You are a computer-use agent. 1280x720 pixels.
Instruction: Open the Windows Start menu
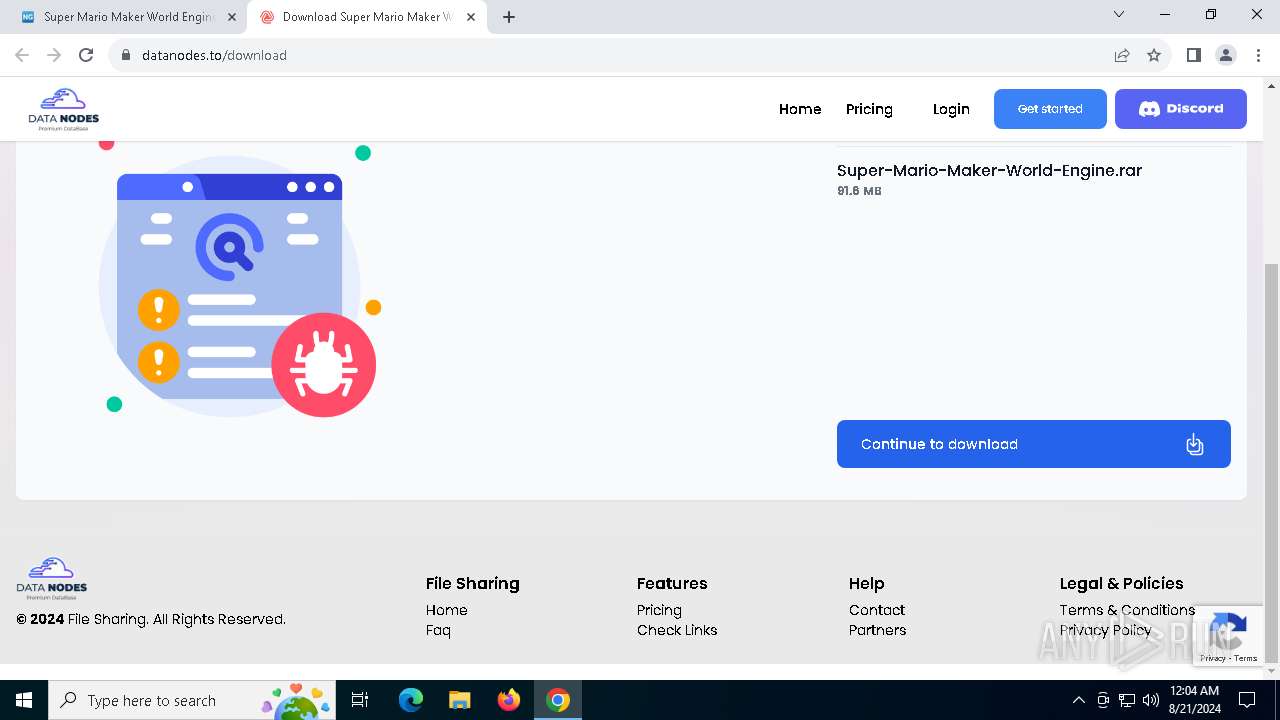[24, 700]
